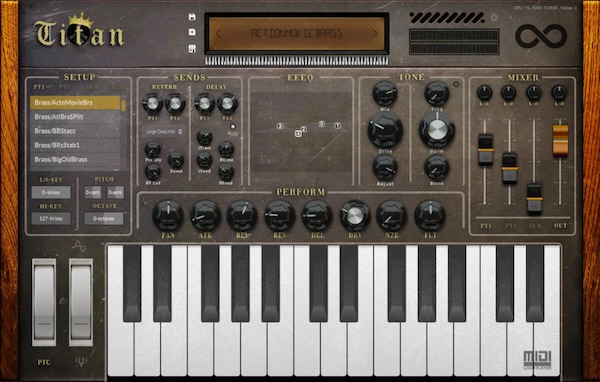600x382 pixels.
Task: Click the tuning fork icon under the second wheel
Action: (81, 362)
